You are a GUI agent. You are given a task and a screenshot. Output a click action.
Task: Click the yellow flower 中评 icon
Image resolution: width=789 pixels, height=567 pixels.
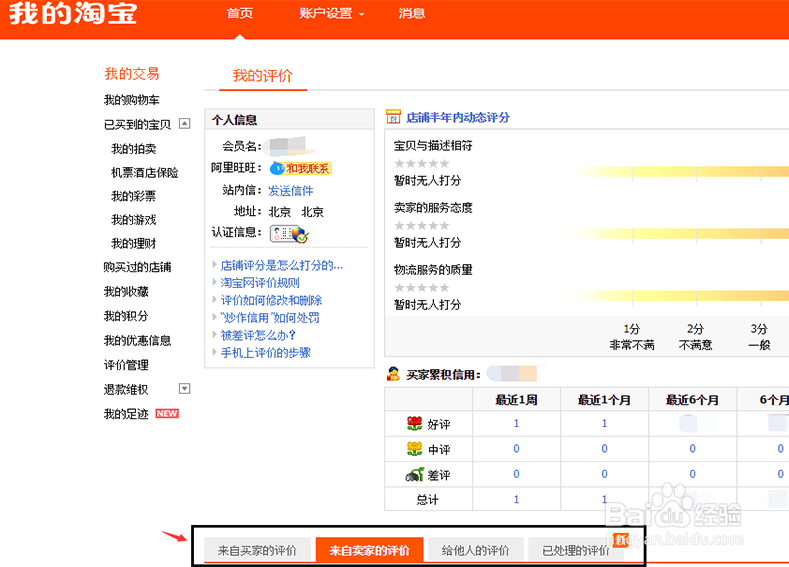pos(414,449)
